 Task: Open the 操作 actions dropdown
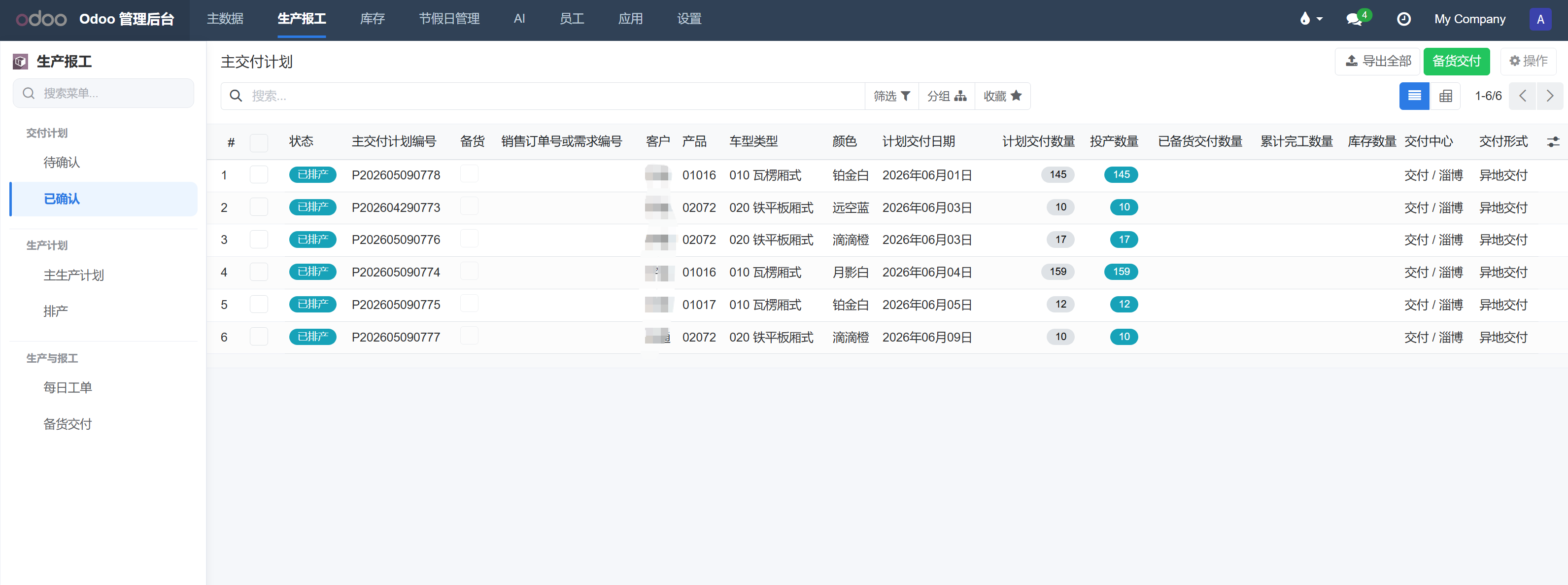click(x=1528, y=61)
